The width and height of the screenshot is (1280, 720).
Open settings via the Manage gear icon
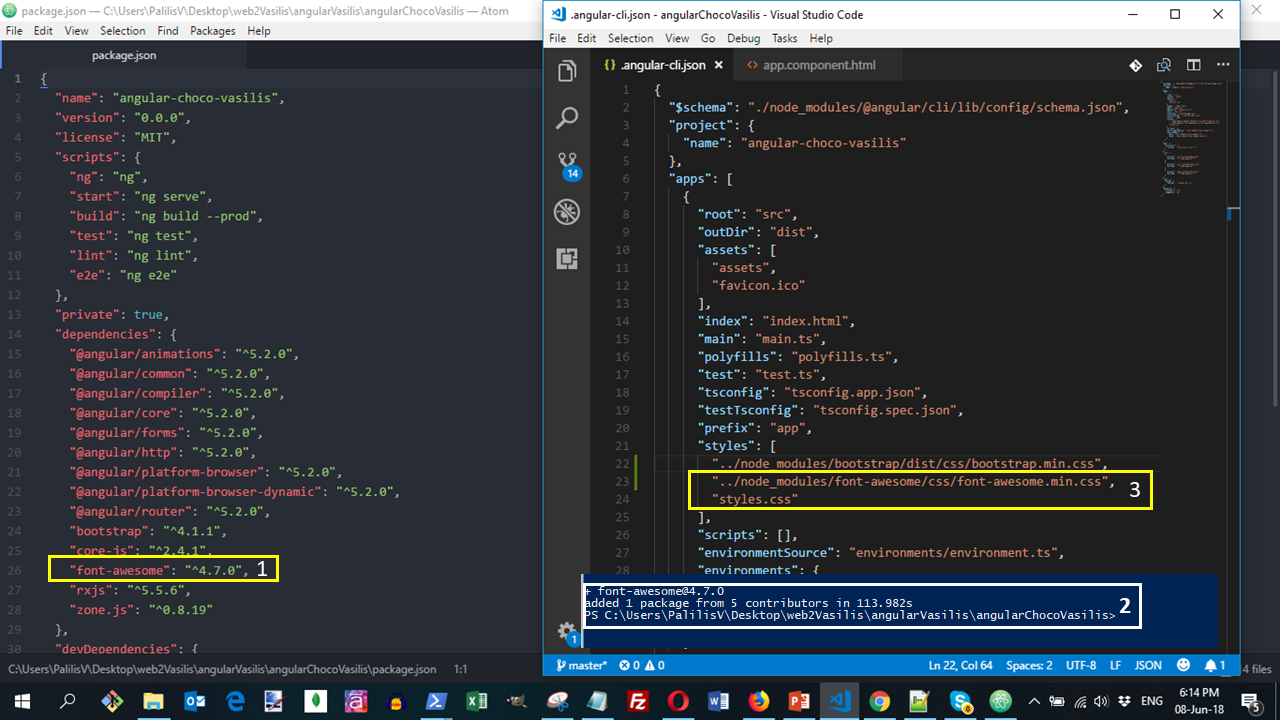click(x=567, y=631)
